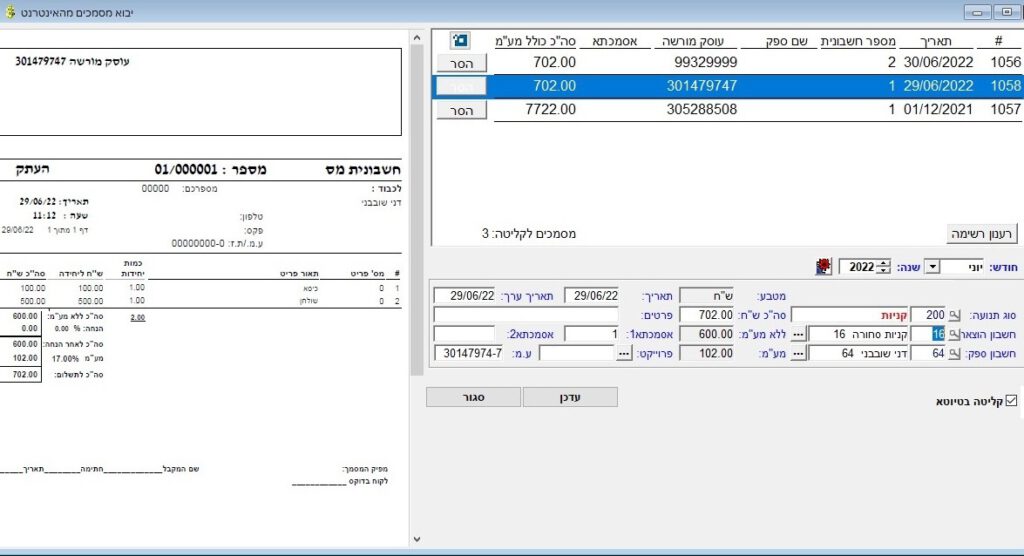Click ellipsis button next to דני שובבני account
Screen dimensions: 1024x556
point(798,353)
